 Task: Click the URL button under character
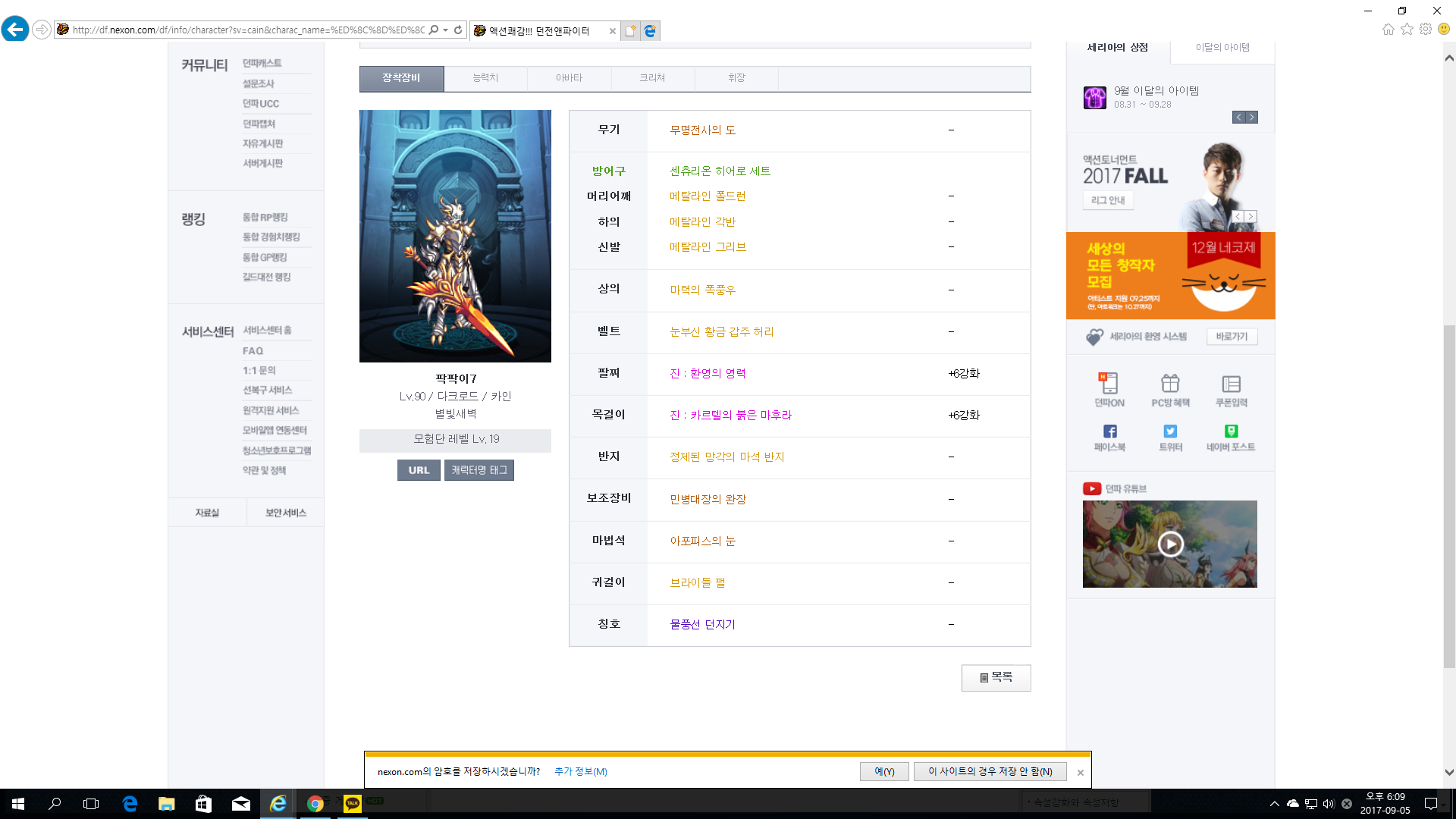point(419,470)
